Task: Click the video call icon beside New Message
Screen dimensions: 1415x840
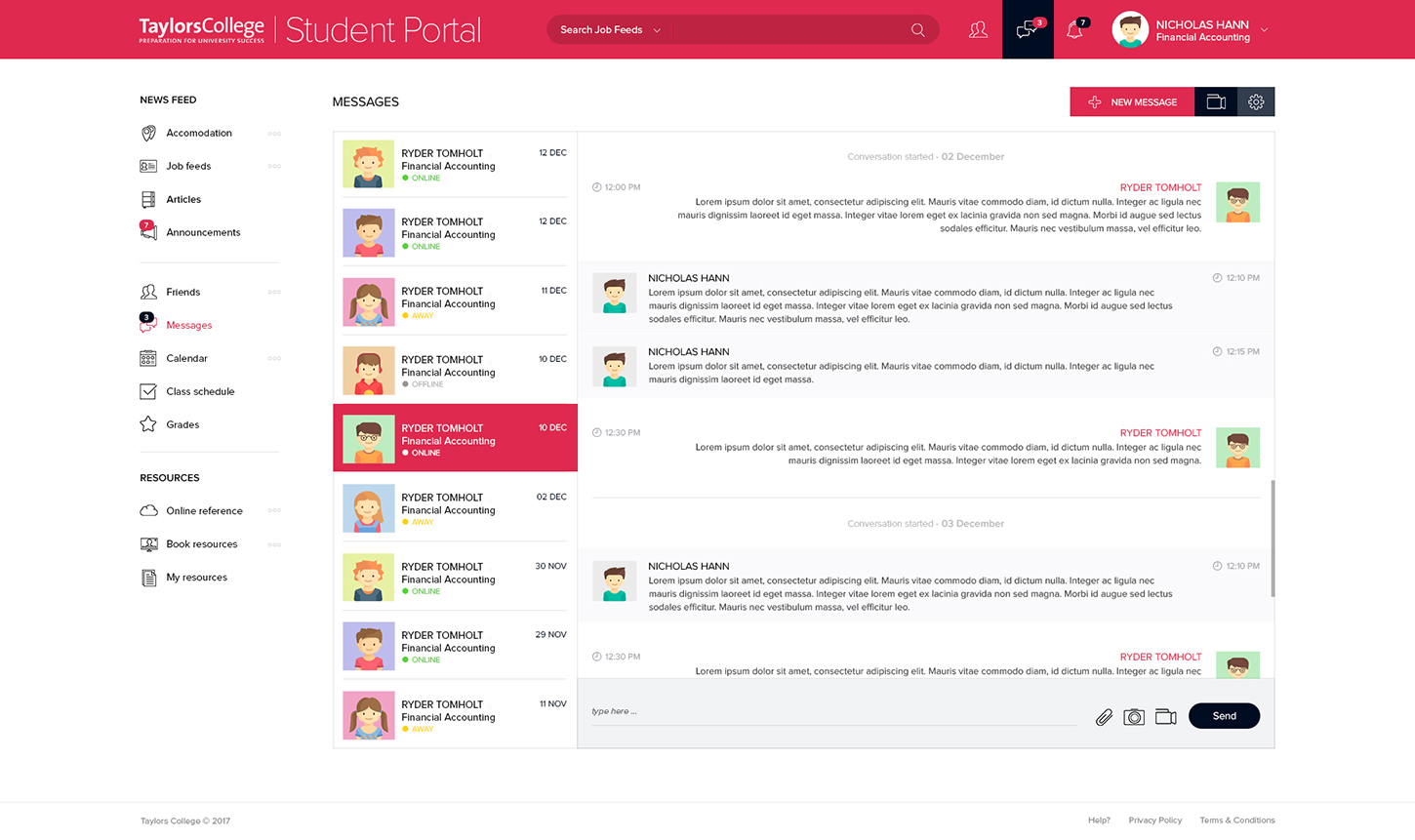Action: (1216, 101)
